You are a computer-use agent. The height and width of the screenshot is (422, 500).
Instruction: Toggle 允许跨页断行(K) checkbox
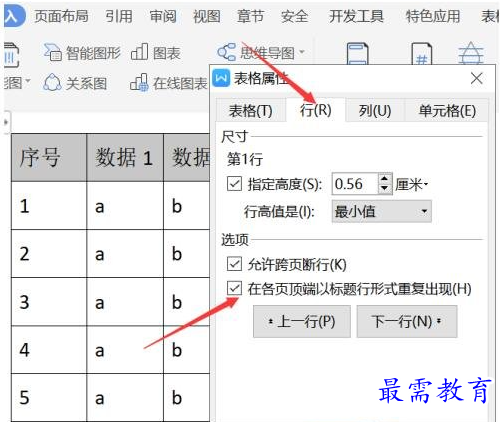click(x=234, y=264)
